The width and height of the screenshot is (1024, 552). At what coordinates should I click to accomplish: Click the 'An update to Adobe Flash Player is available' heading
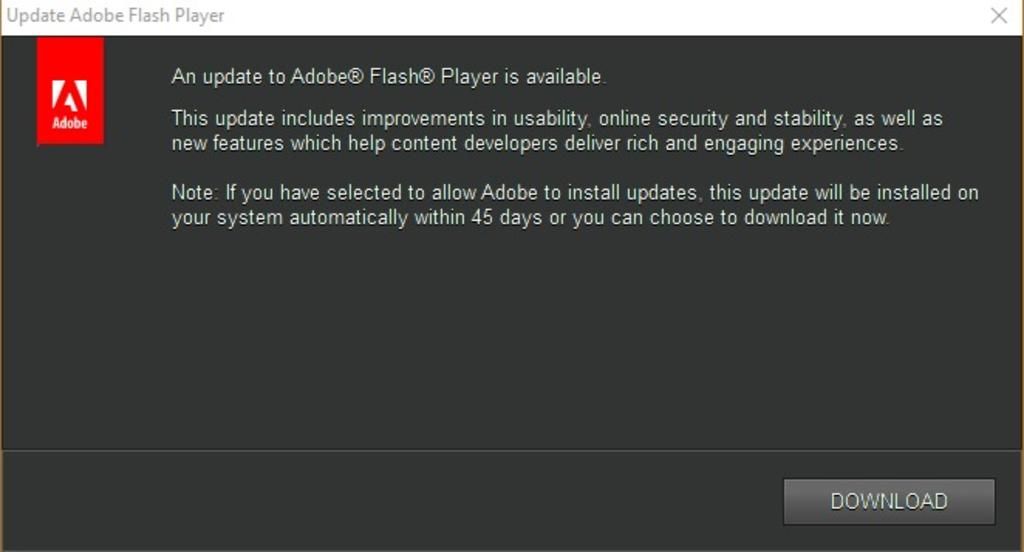tap(389, 77)
